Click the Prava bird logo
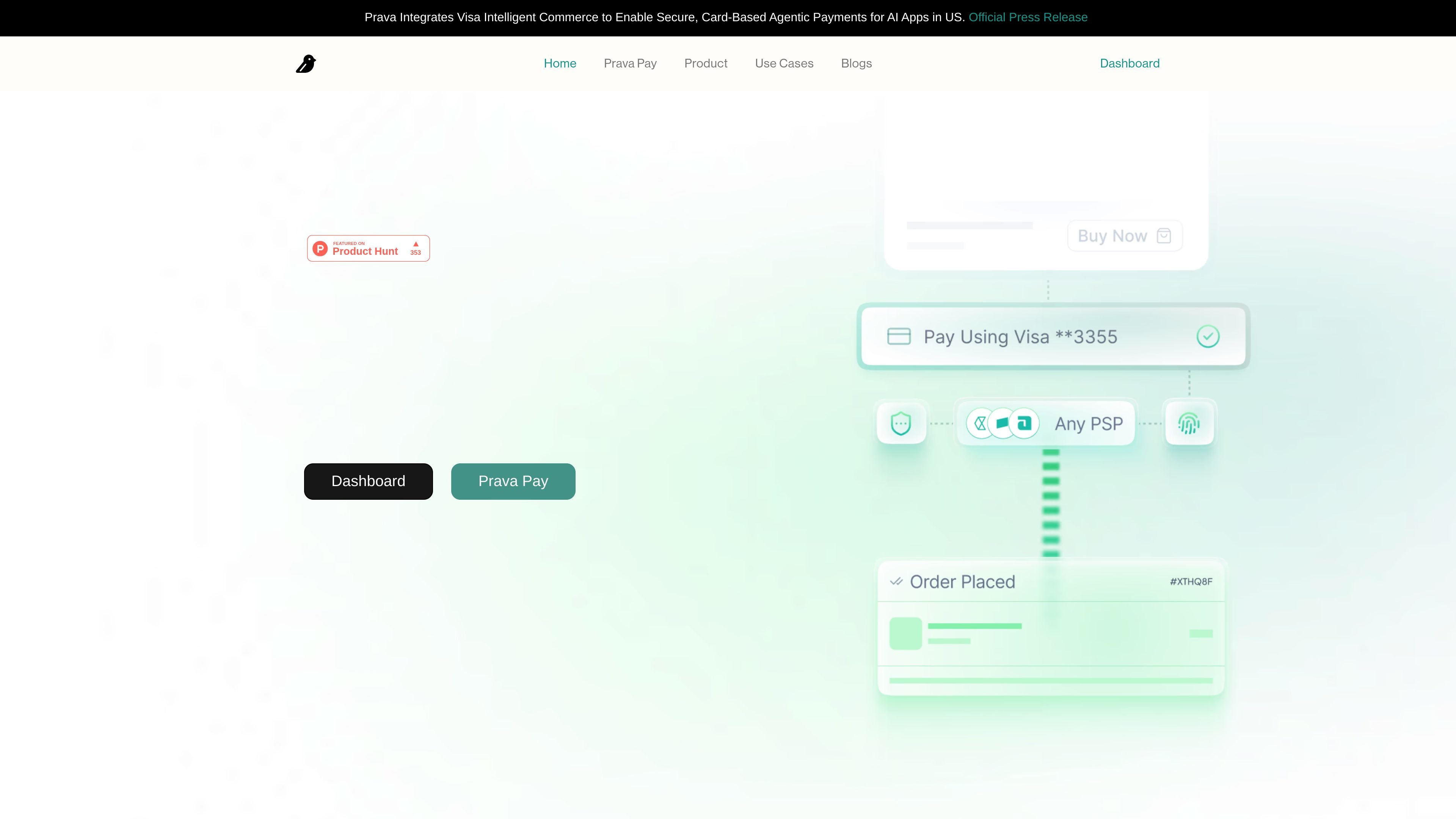Viewport: 1456px width, 819px height. pyautogui.click(x=306, y=64)
